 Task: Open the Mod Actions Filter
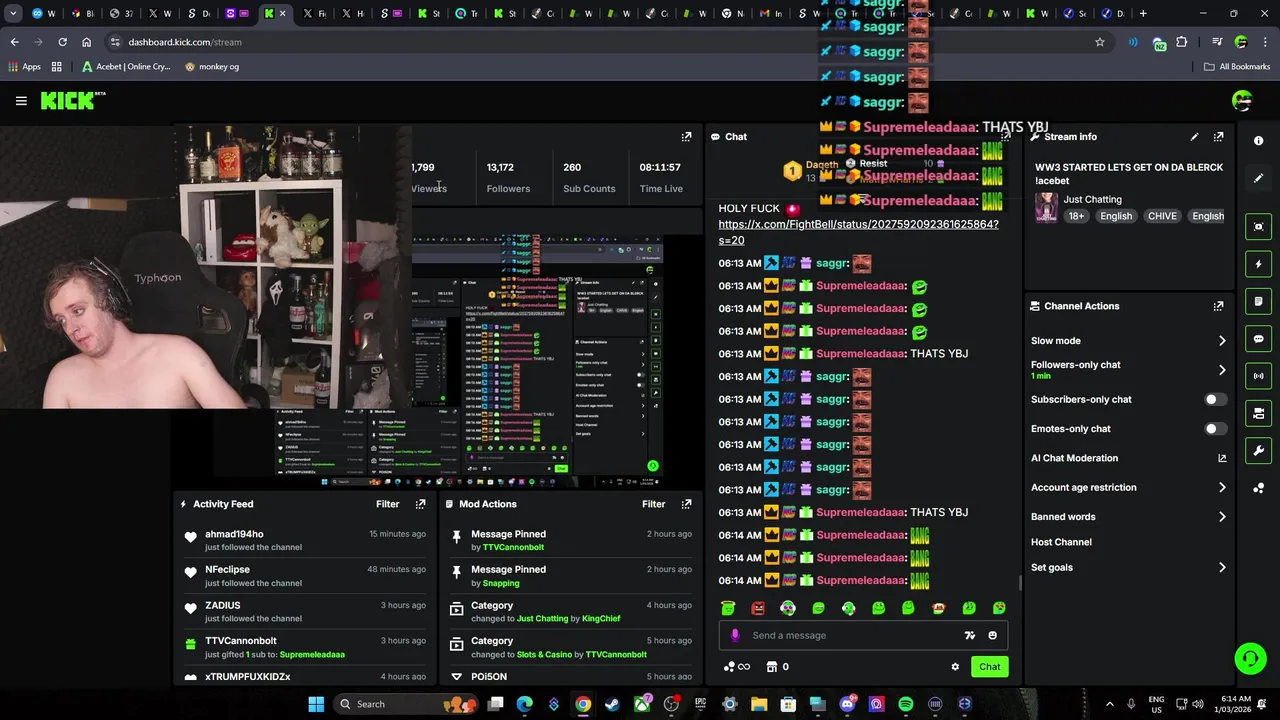click(653, 504)
